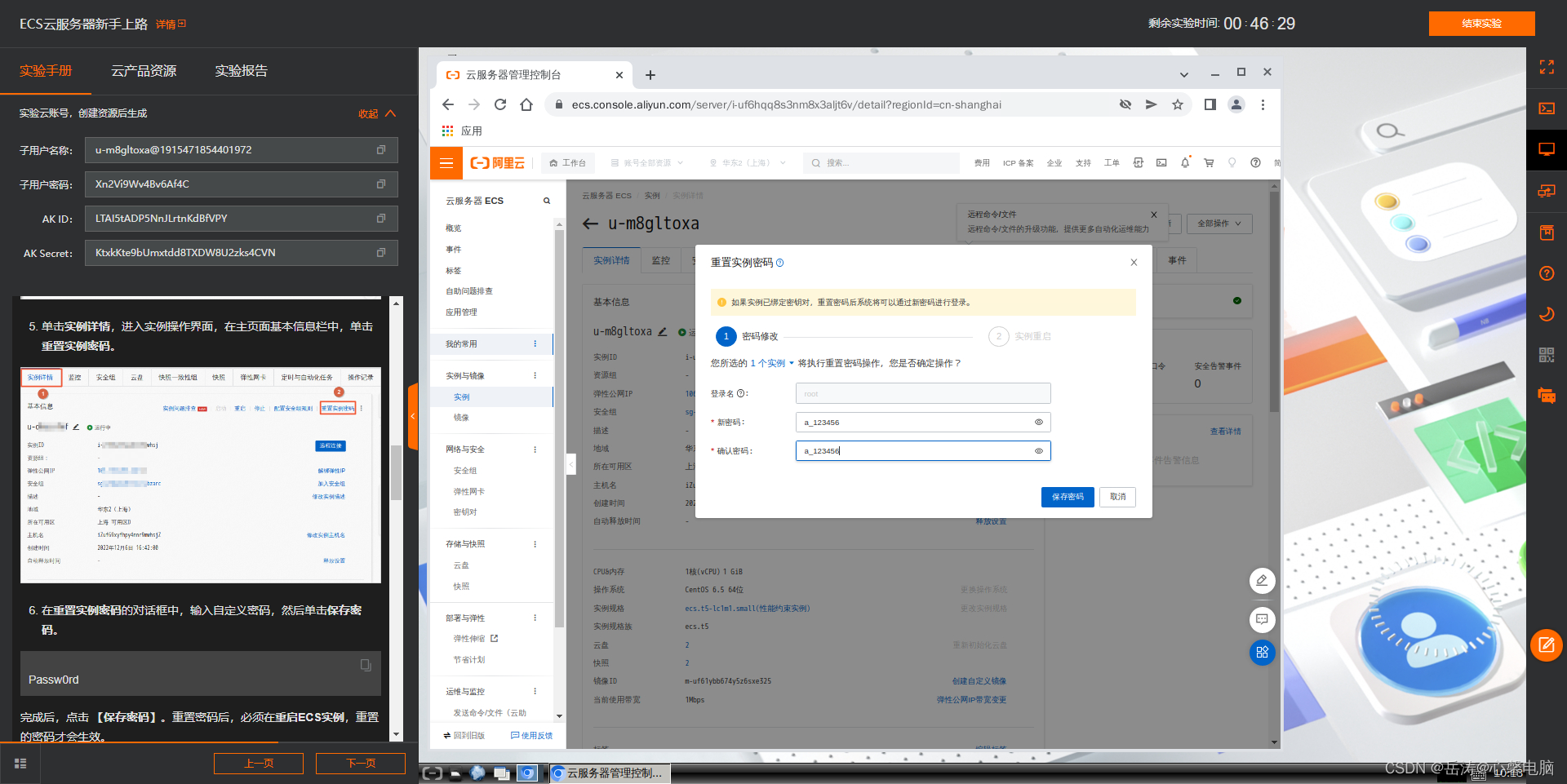Viewport: 1567px width, 784px height.
Task: Copy the 子用户名称 value with its copy icon
Action: [x=380, y=150]
